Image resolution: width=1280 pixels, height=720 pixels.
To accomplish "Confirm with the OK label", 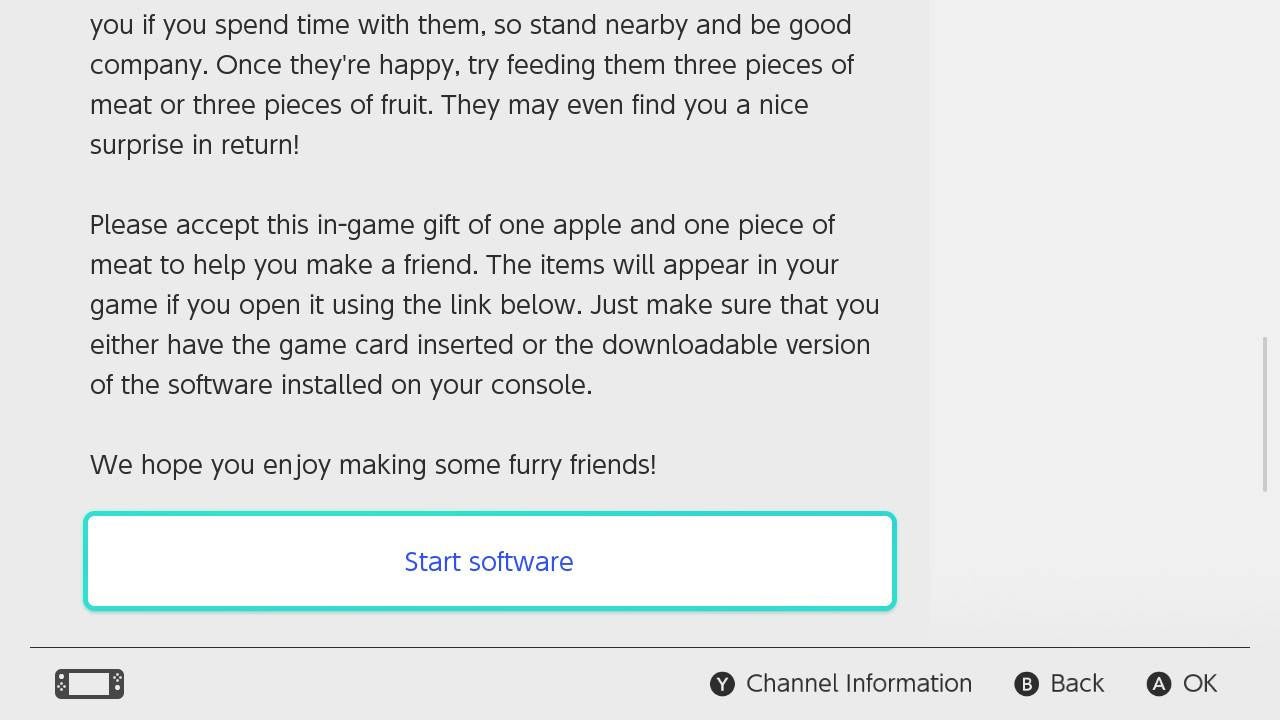I will (1200, 683).
